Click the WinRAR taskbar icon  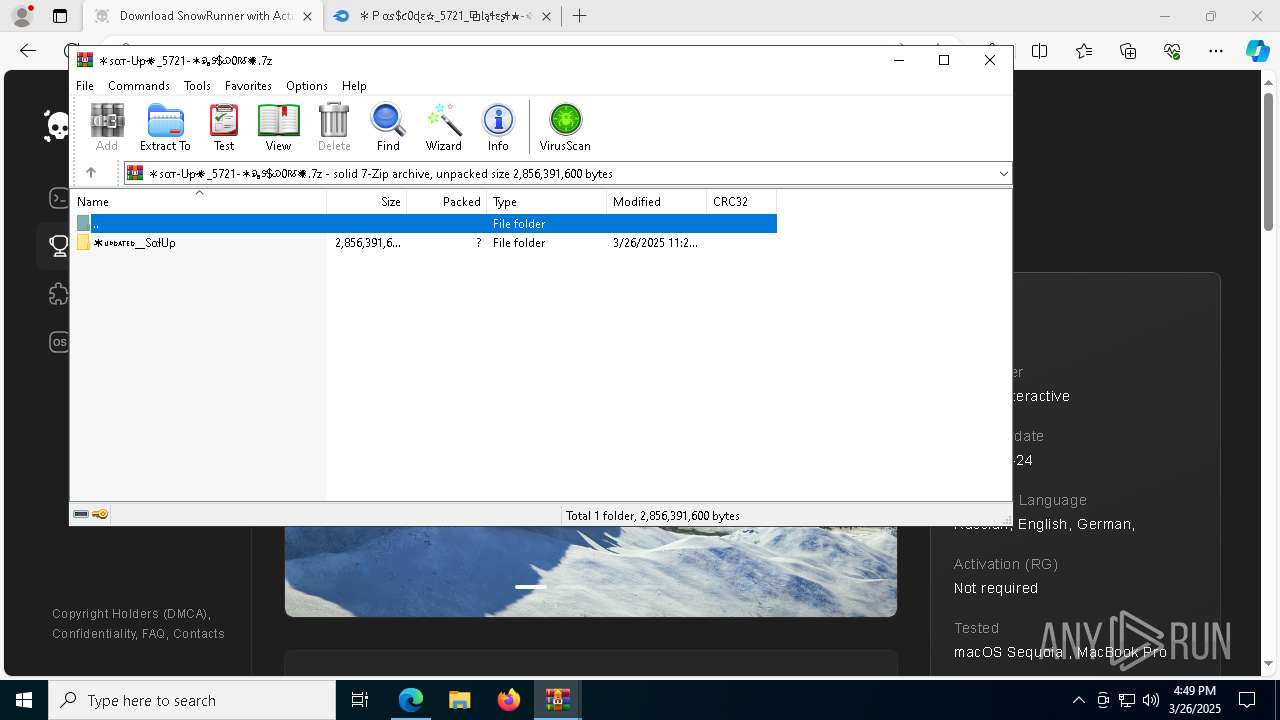[x=557, y=700]
